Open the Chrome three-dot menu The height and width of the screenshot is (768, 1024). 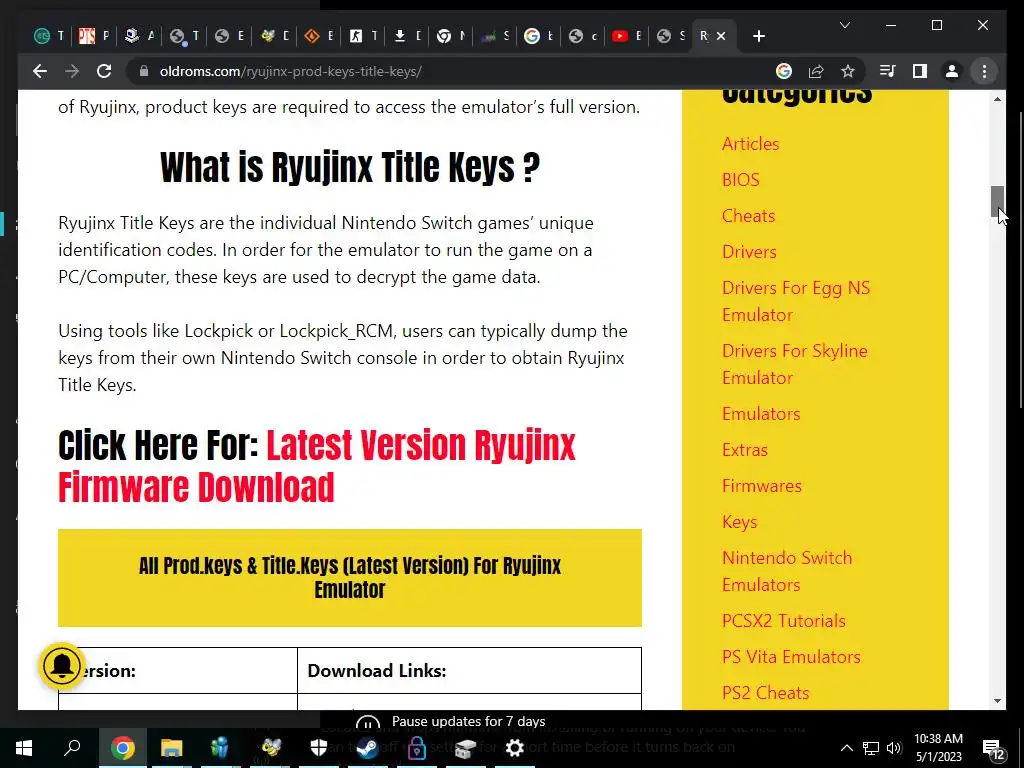tap(984, 71)
